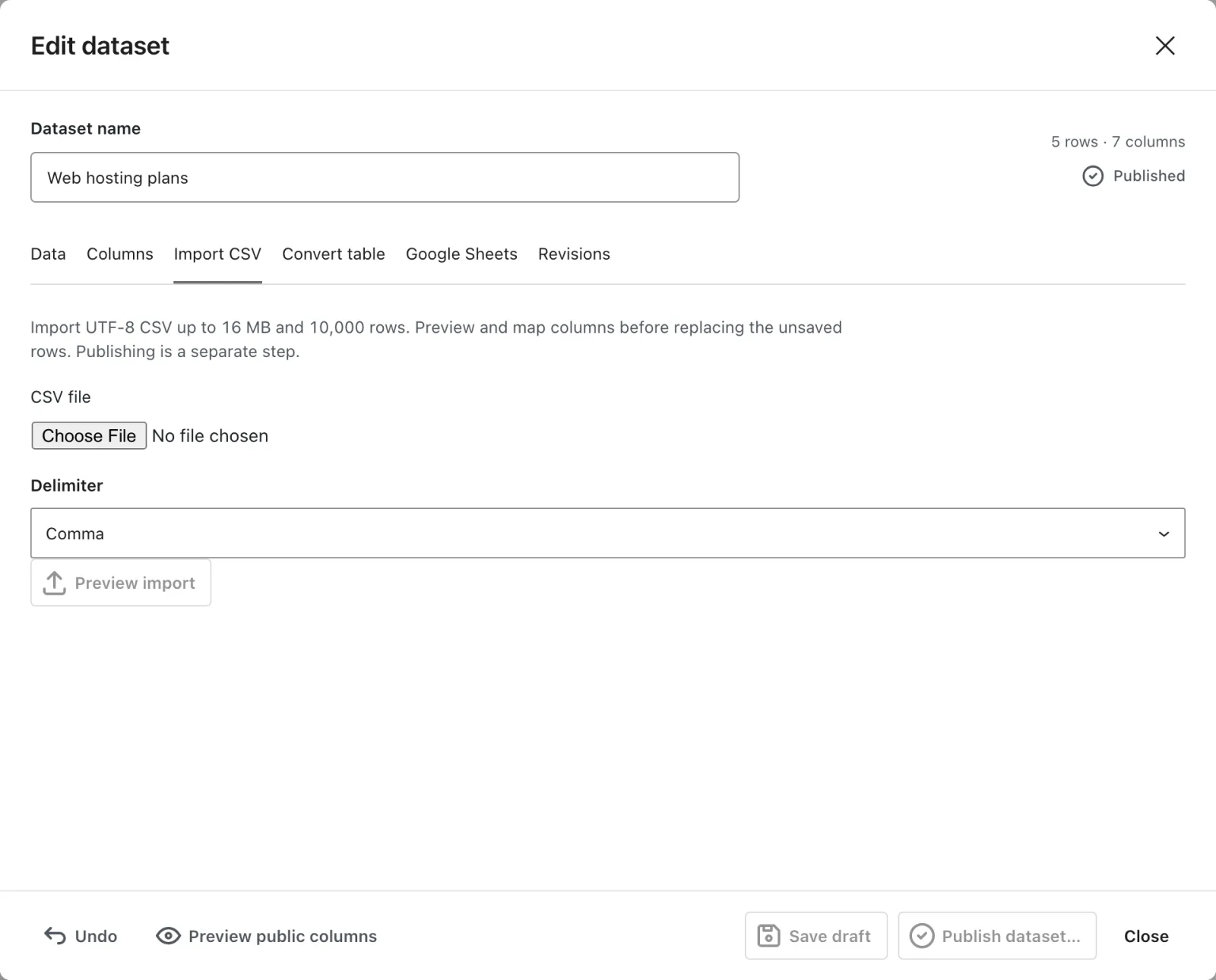Image resolution: width=1216 pixels, height=980 pixels.
Task: Click the CSV file label
Action: [60, 397]
